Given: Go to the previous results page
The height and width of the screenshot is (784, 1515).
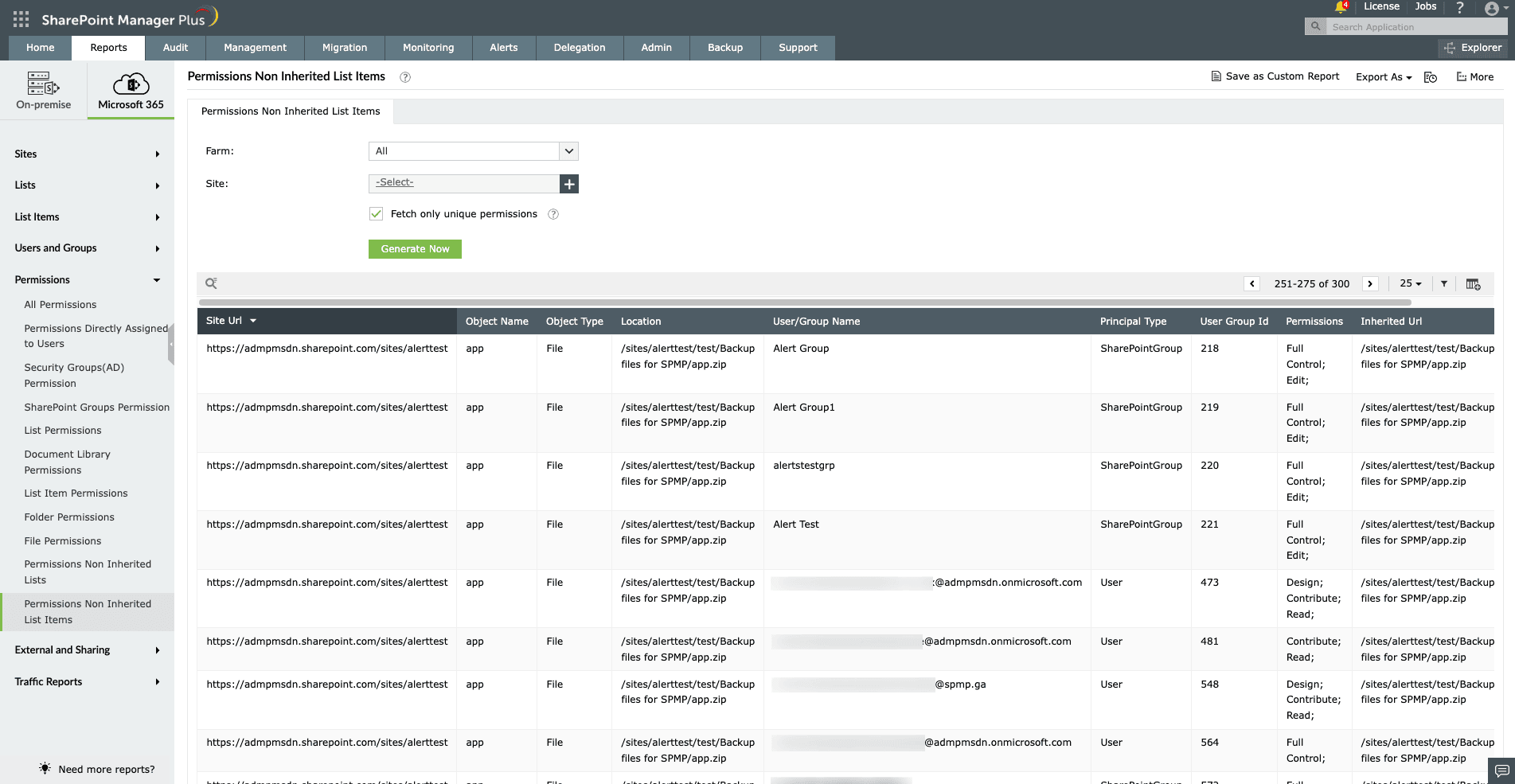Looking at the screenshot, I should tap(1251, 283).
